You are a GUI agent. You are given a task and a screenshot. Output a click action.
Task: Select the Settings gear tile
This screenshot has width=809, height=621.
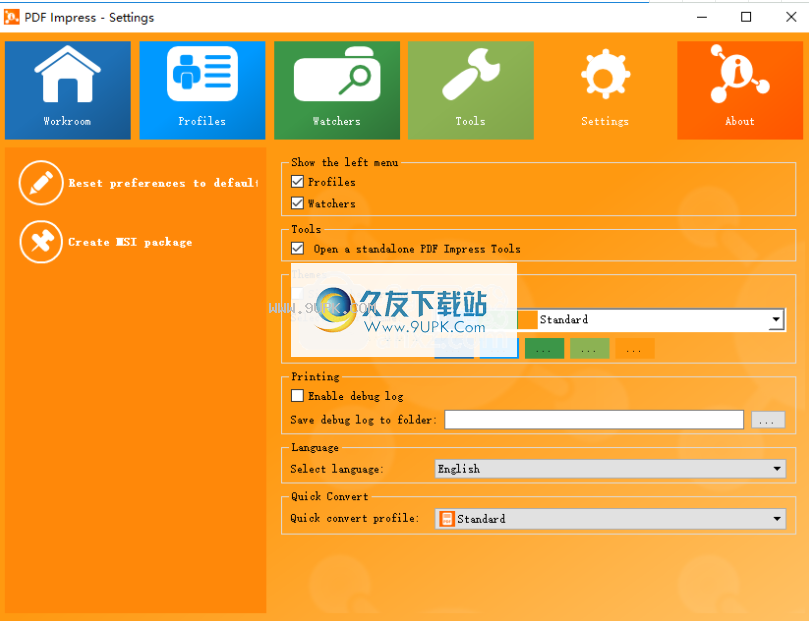605,90
